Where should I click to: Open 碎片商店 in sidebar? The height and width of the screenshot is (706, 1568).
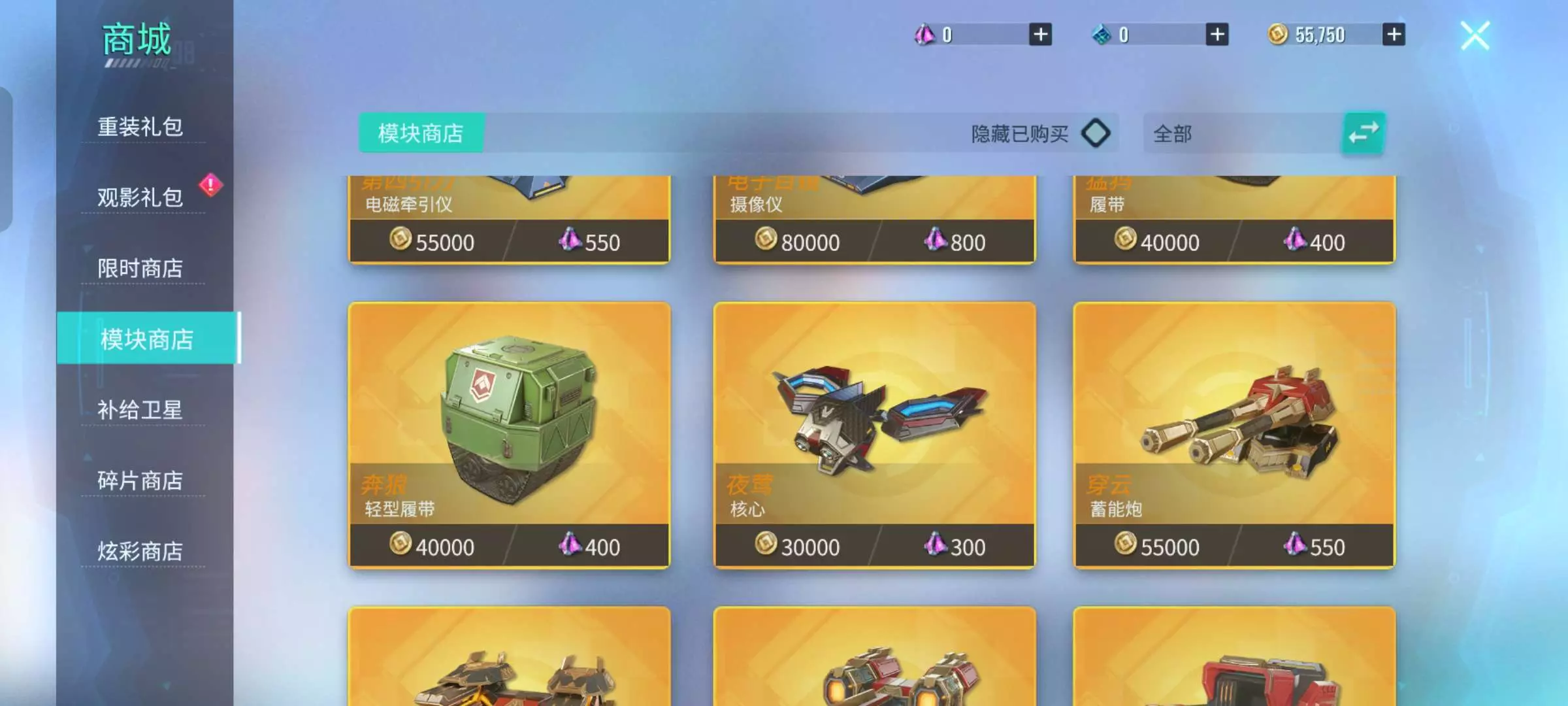pyautogui.click(x=140, y=480)
